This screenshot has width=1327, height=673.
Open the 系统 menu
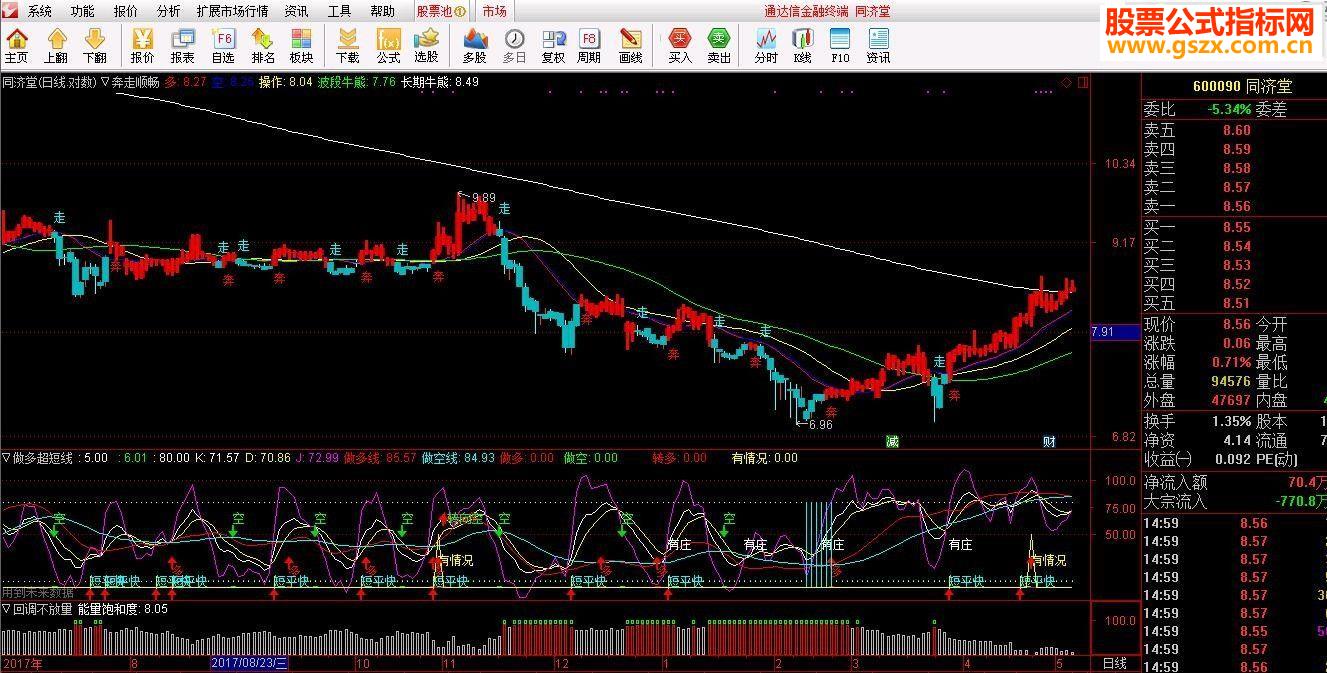pyautogui.click(x=40, y=11)
